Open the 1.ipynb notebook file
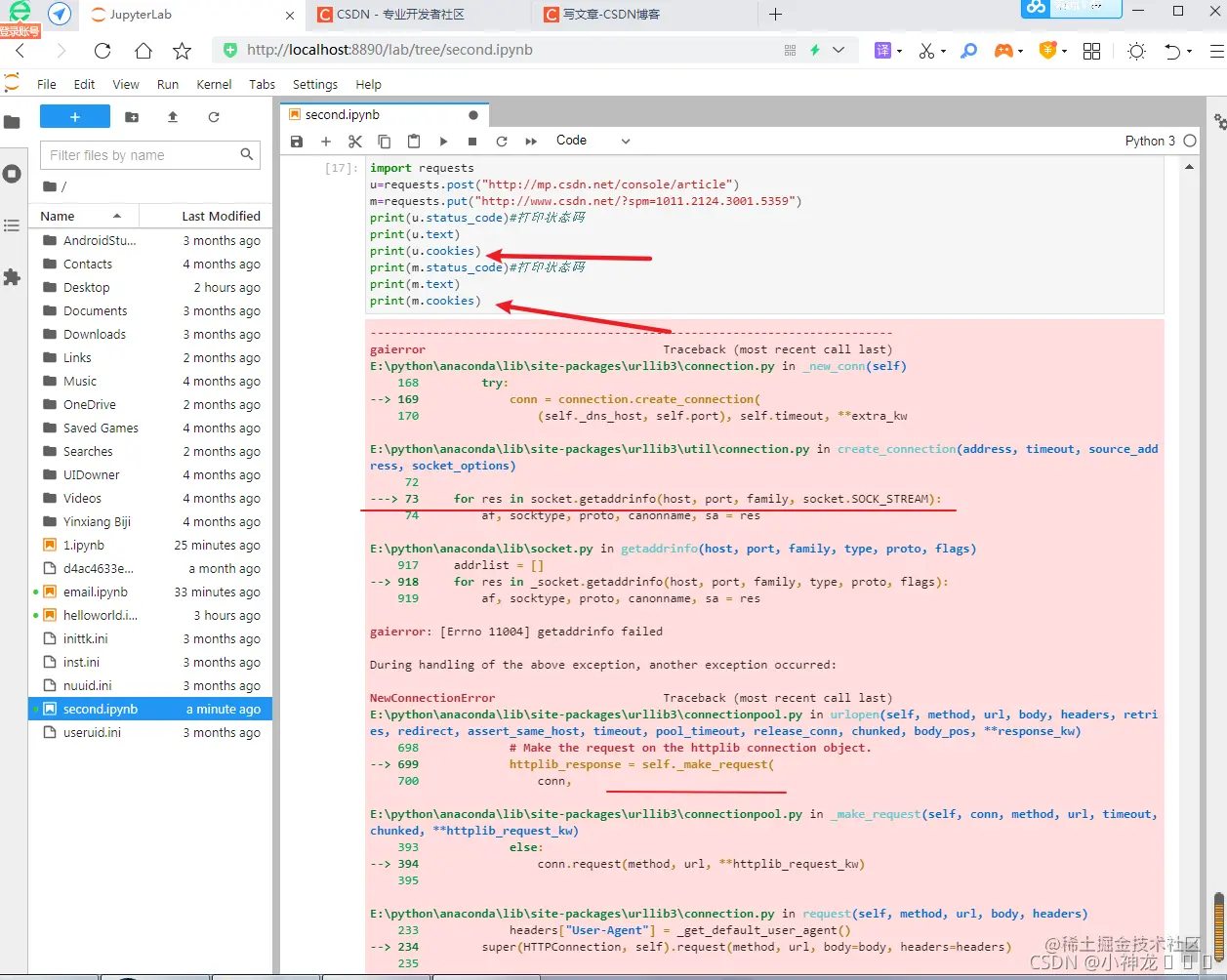Screen dimensions: 1227x980 150,545
